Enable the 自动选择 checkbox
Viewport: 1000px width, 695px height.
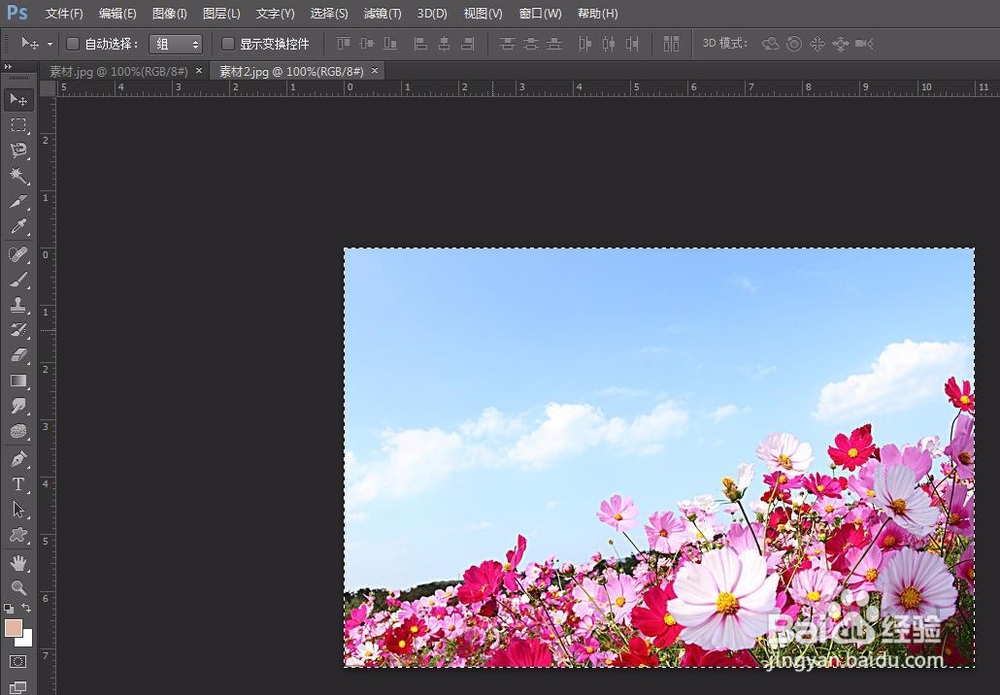tap(72, 44)
